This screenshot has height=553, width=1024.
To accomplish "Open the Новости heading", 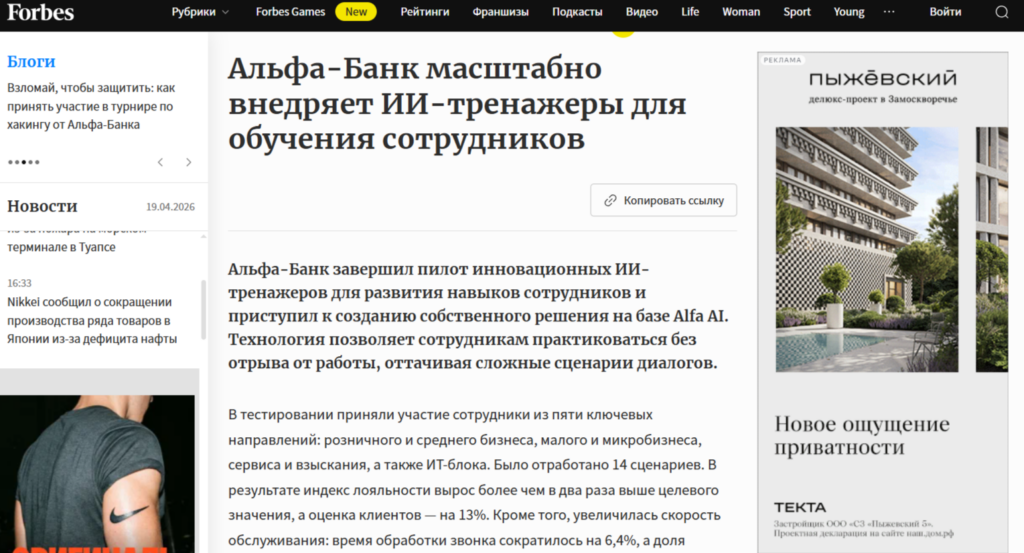I will pos(42,206).
